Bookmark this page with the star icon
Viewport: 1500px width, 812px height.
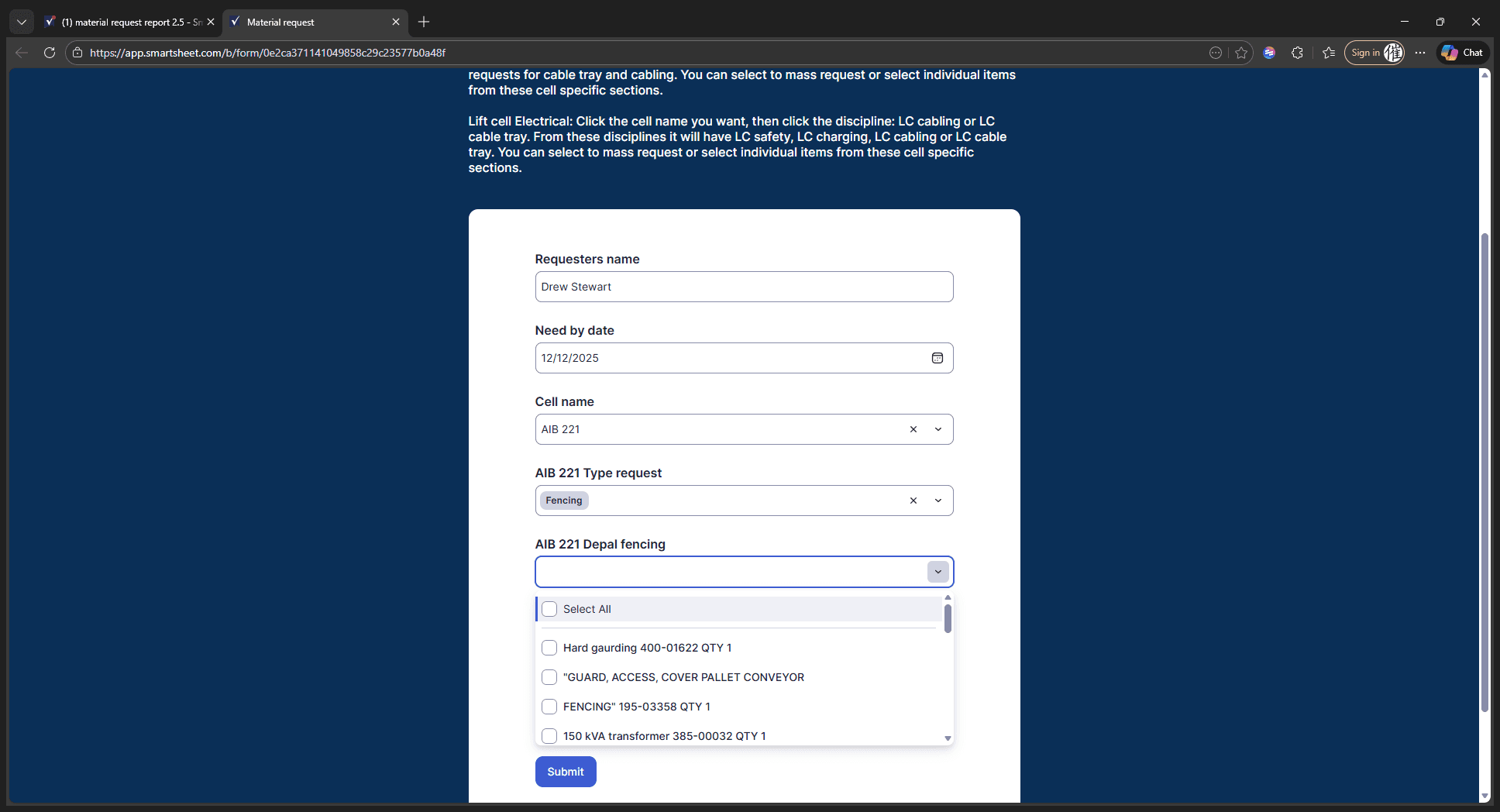click(x=1241, y=53)
